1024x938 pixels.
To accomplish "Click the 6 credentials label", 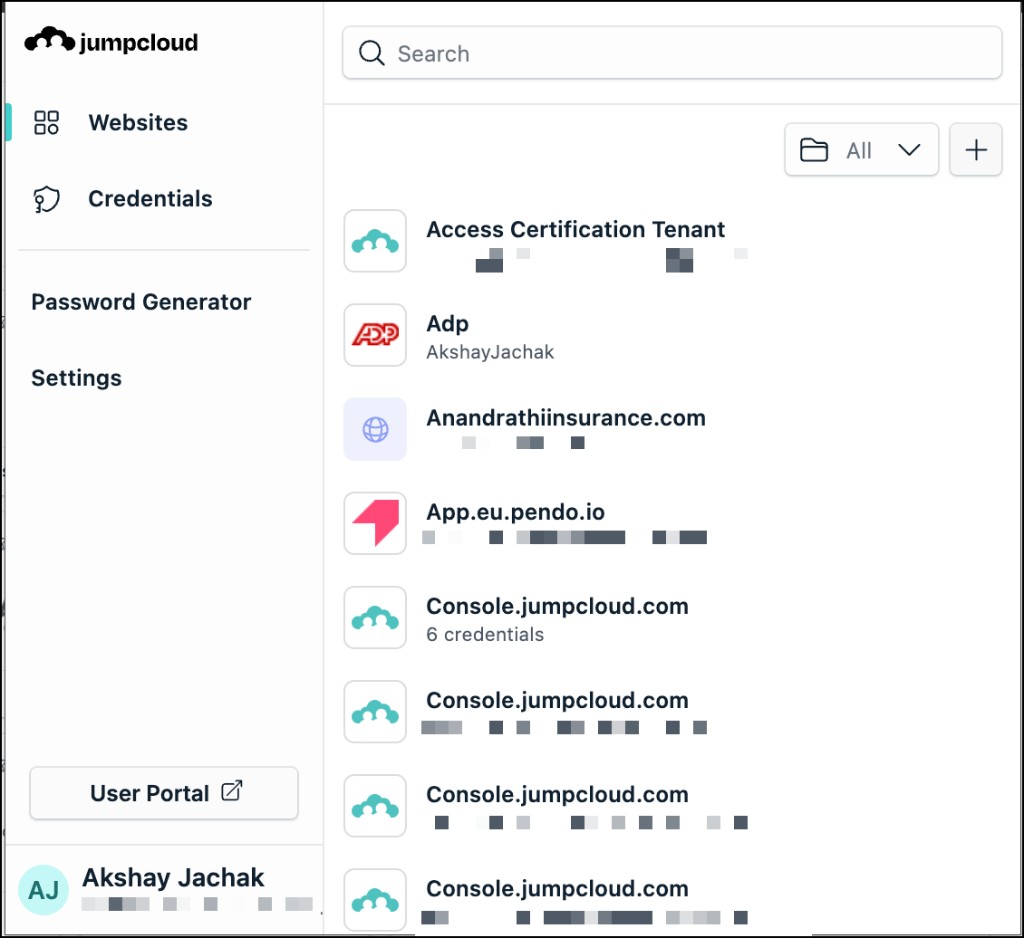I will (x=485, y=634).
